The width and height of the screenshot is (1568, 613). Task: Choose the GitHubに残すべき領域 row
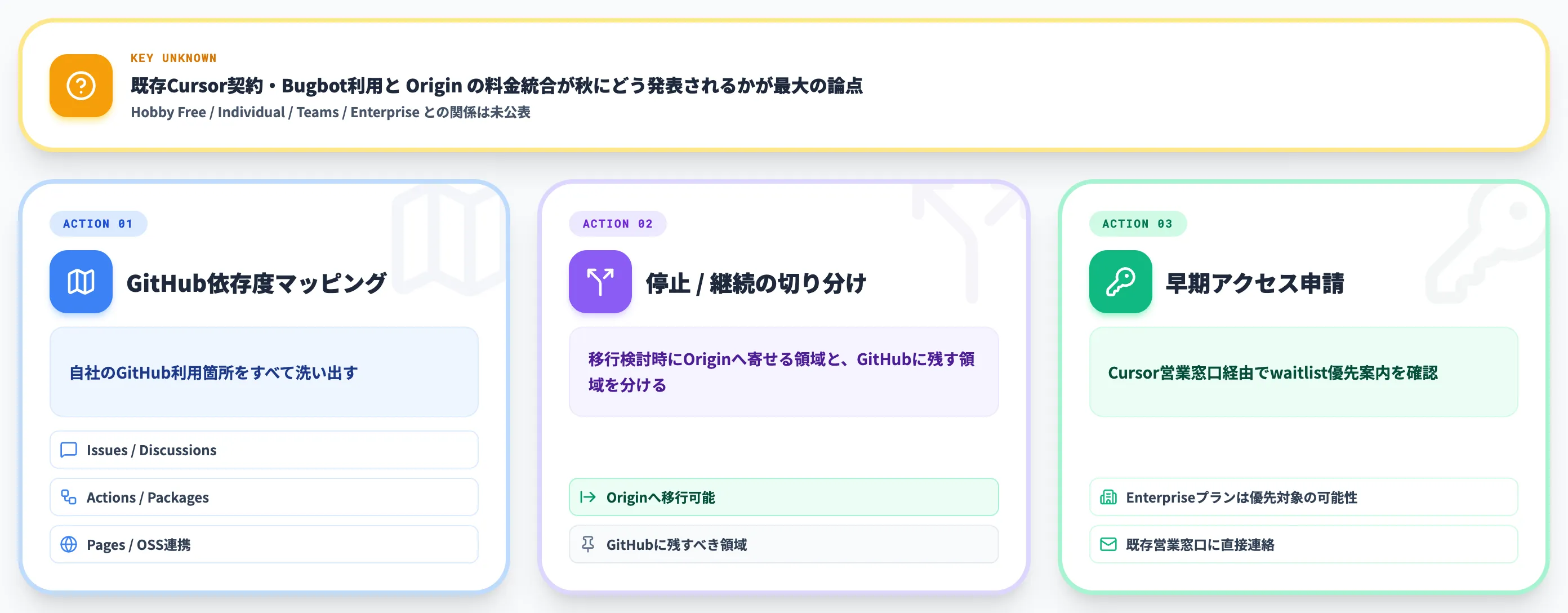coord(783,544)
